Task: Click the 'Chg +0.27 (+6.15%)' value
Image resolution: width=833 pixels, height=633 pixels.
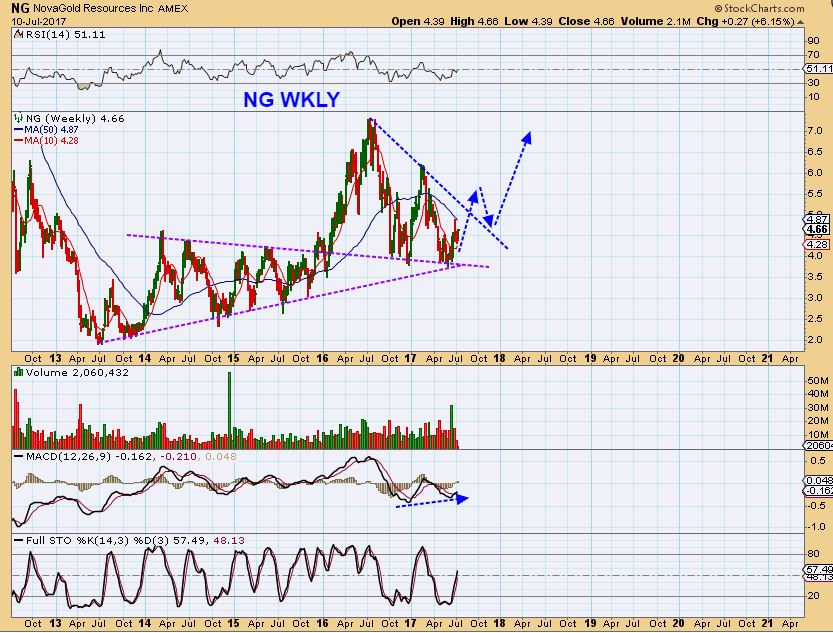Action: click(x=745, y=21)
